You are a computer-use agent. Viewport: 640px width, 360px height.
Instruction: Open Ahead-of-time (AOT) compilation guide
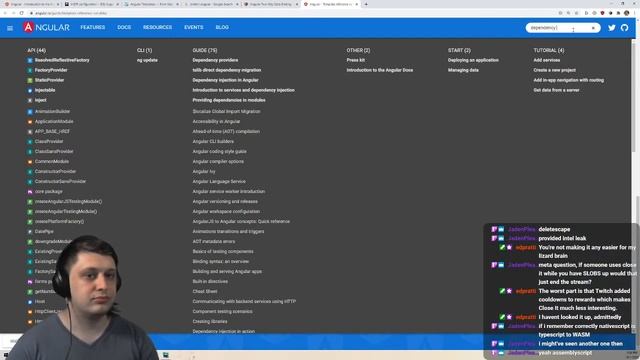(226, 131)
